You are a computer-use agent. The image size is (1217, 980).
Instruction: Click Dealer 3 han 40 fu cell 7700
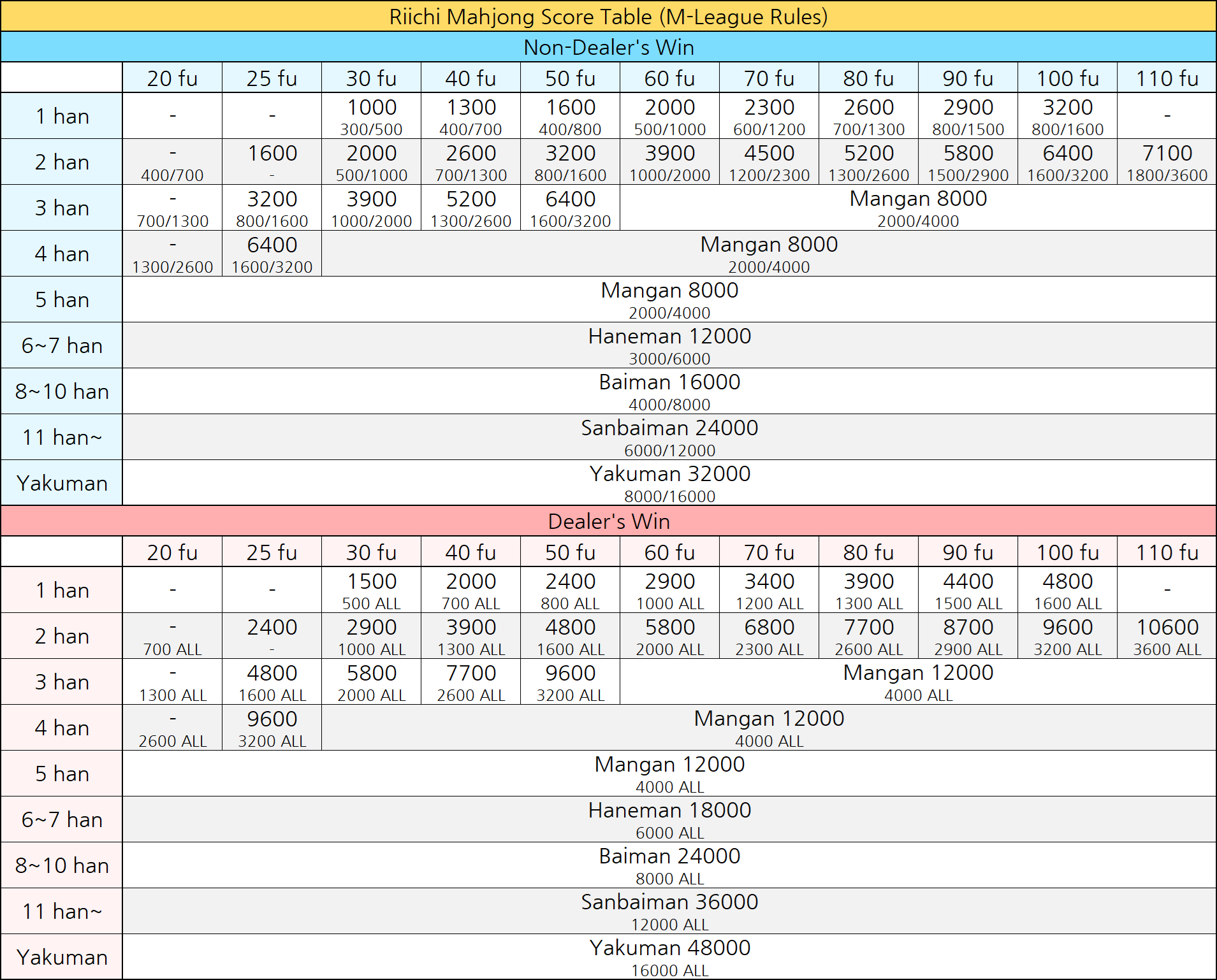click(x=470, y=682)
